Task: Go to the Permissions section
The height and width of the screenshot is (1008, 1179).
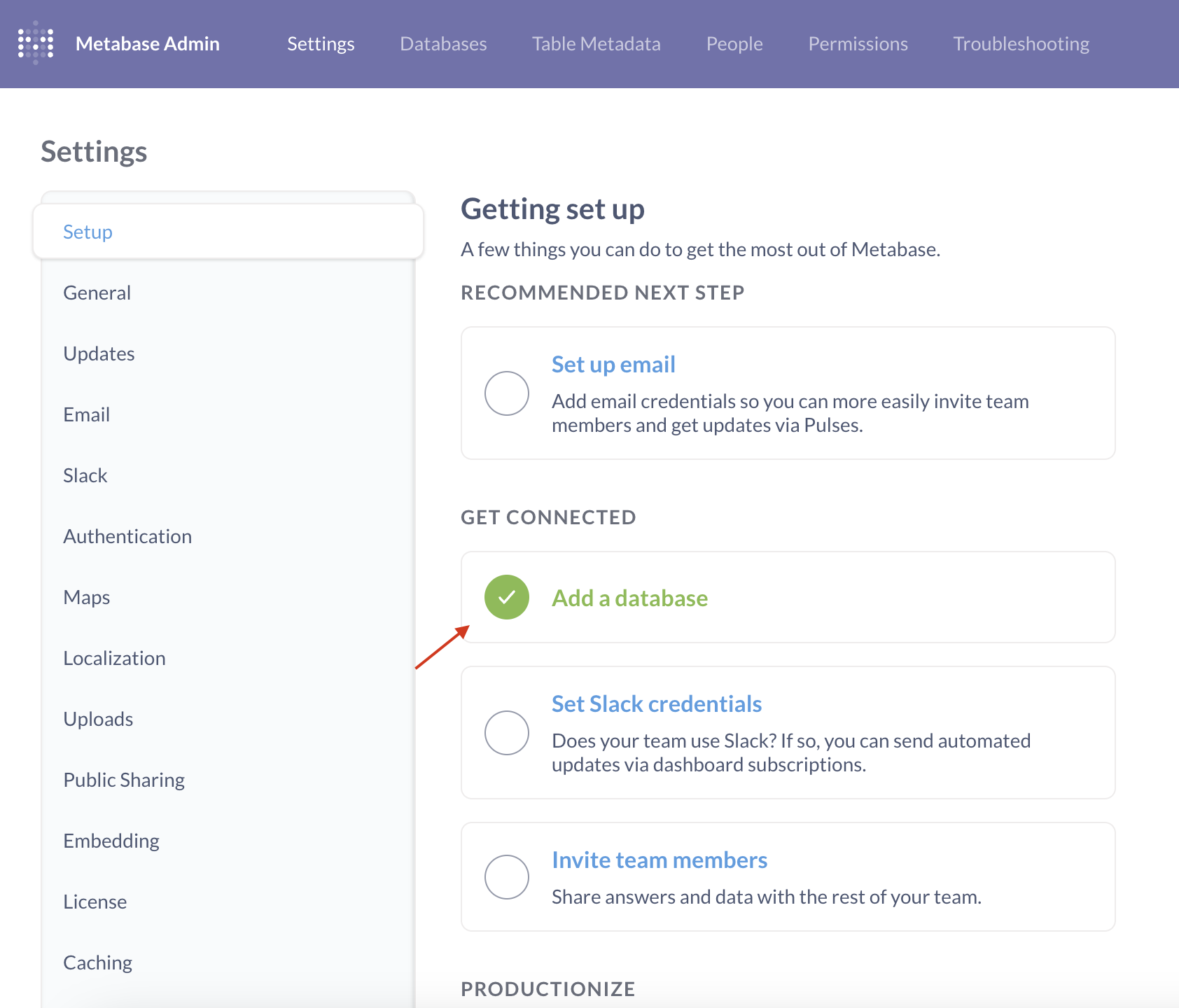Action: 858,43
